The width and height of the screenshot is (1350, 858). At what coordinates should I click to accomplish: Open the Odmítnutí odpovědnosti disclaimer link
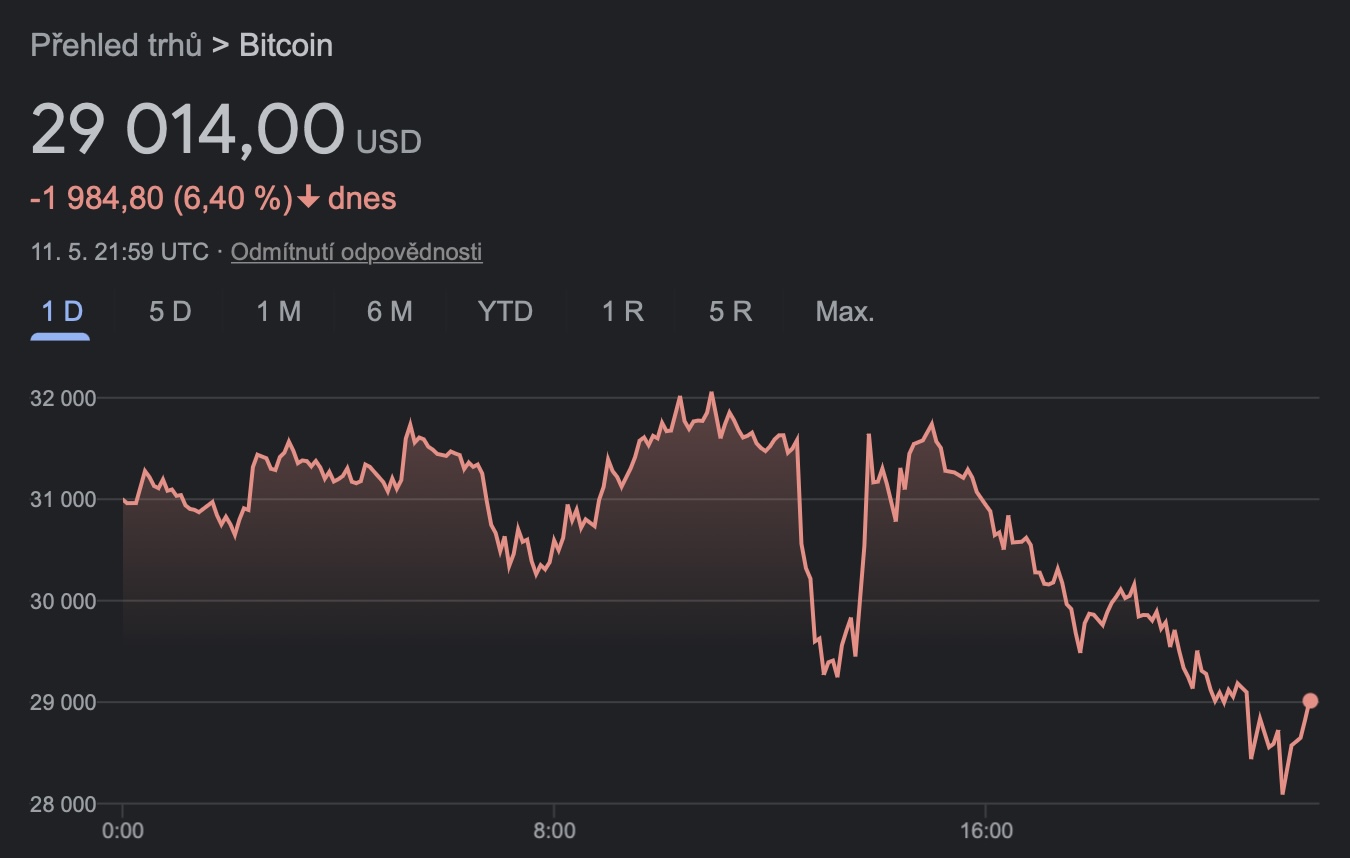tap(356, 252)
